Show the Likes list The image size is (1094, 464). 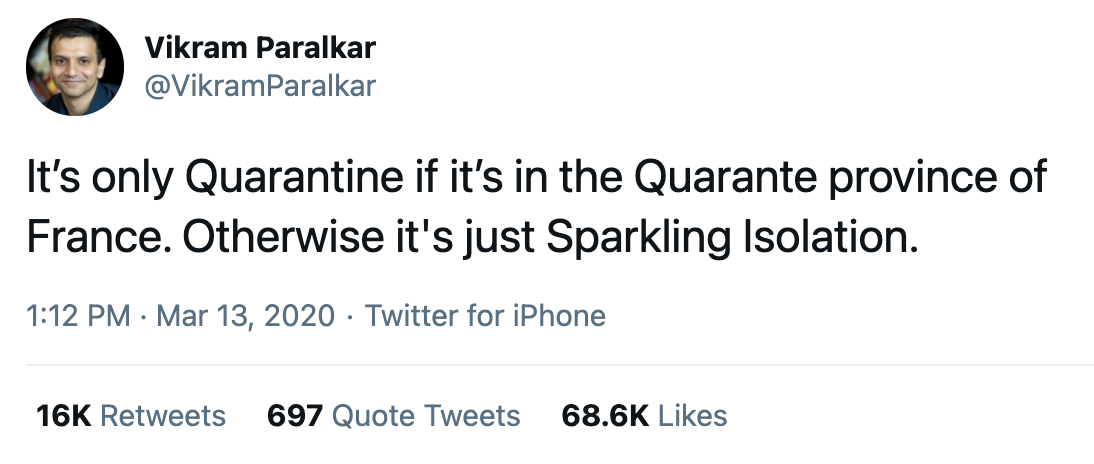point(693,415)
